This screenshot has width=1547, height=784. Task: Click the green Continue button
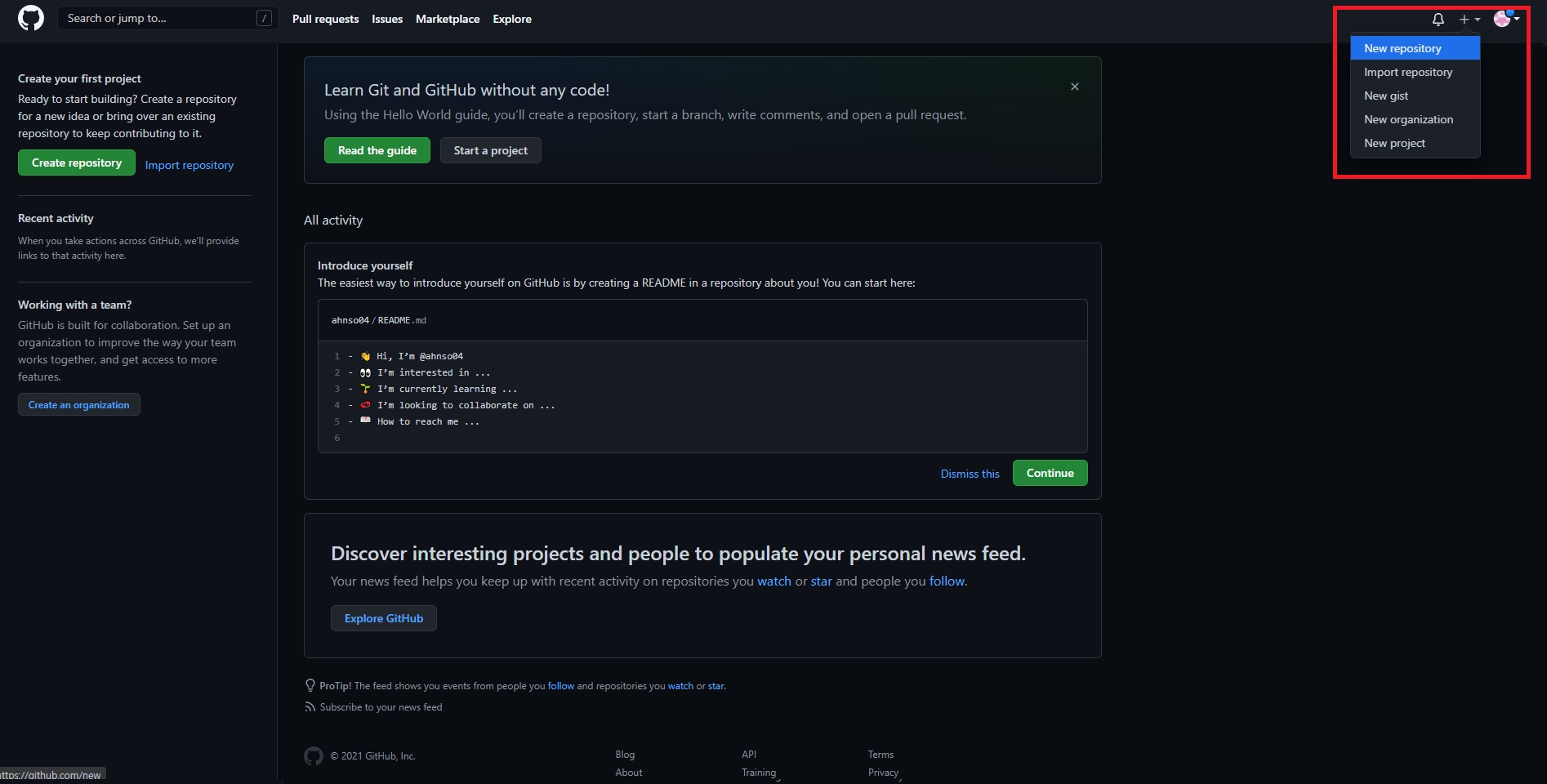click(x=1050, y=473)
